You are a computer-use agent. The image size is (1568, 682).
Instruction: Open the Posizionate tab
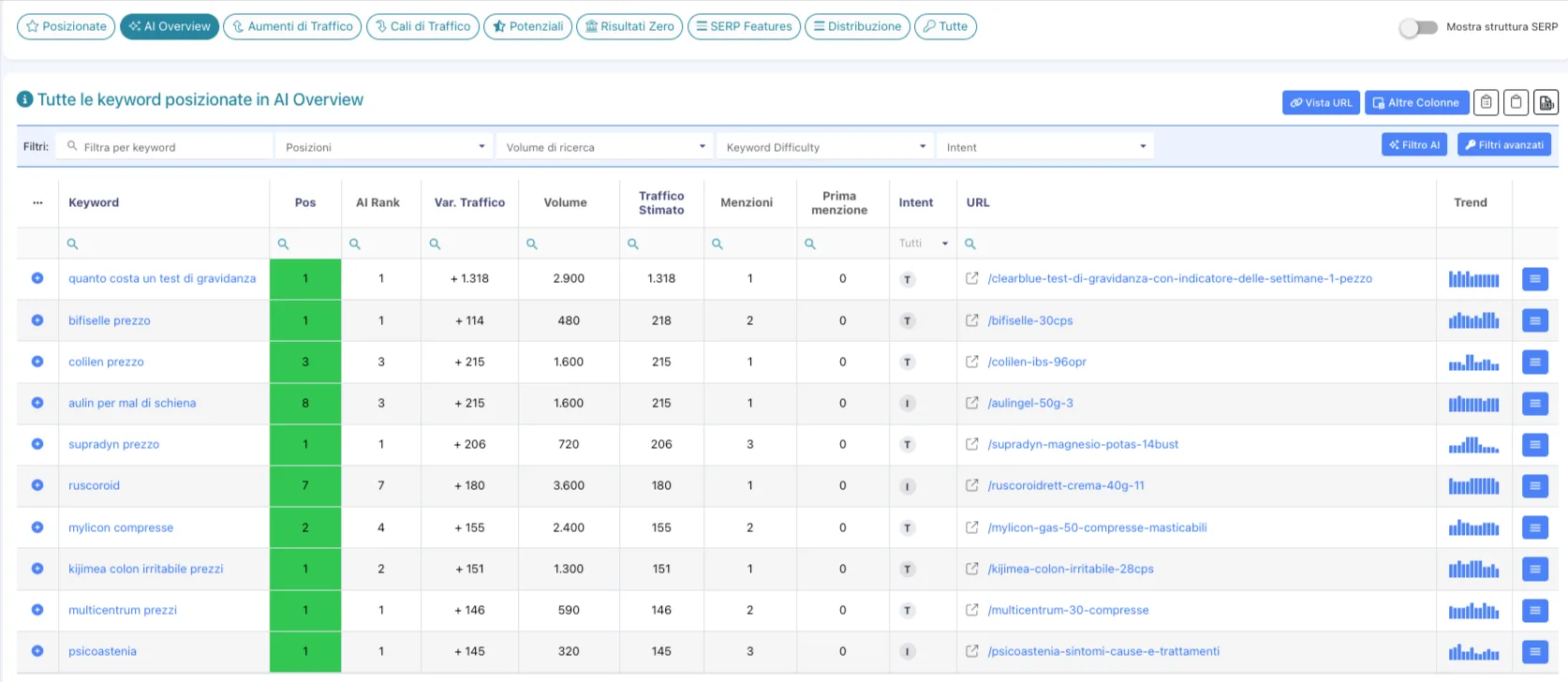click(67, 26)
